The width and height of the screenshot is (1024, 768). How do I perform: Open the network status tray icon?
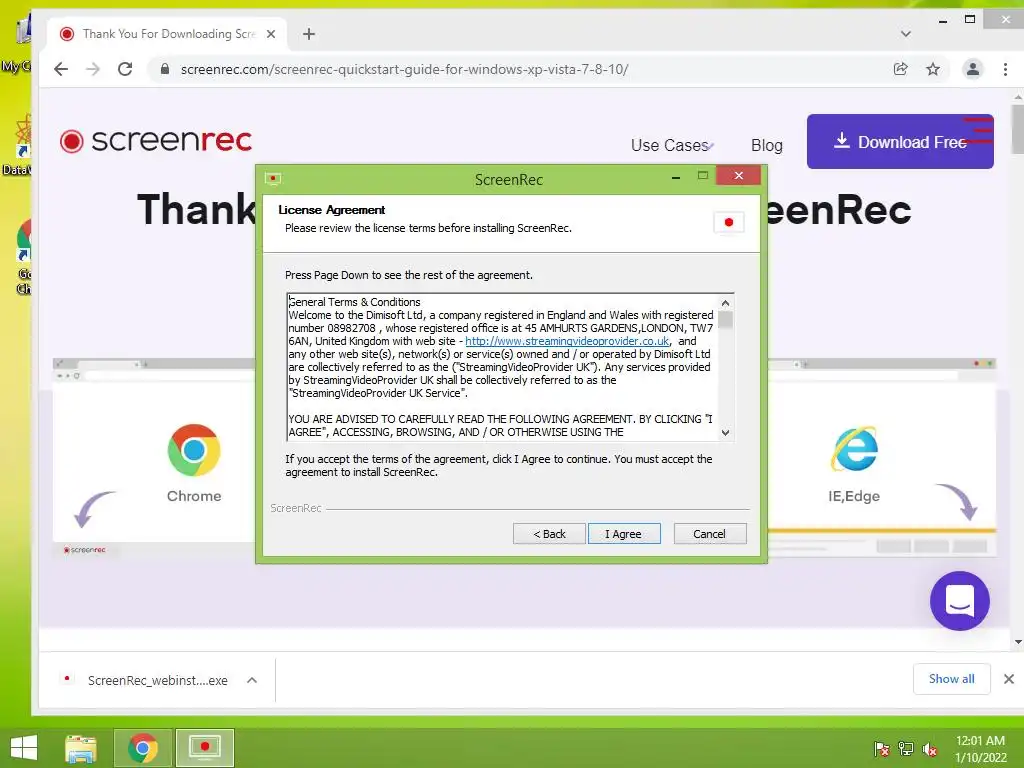pyautogui.click(x=906, y=748)
